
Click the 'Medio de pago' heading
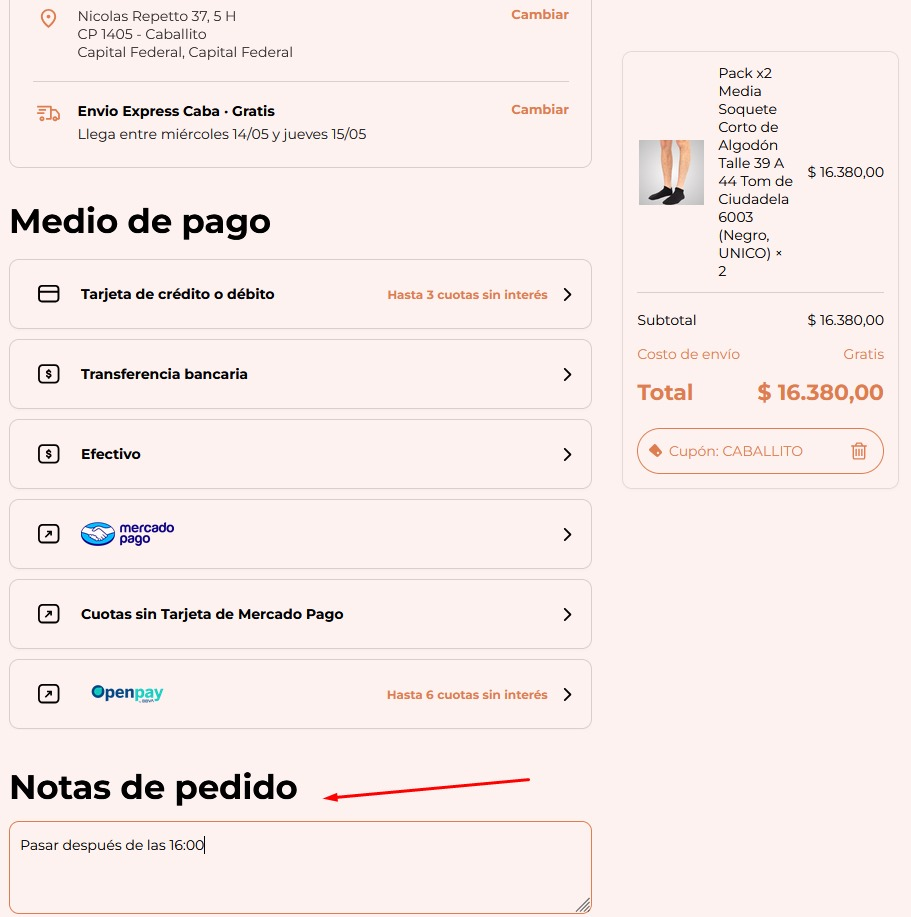tap(140, 222)
